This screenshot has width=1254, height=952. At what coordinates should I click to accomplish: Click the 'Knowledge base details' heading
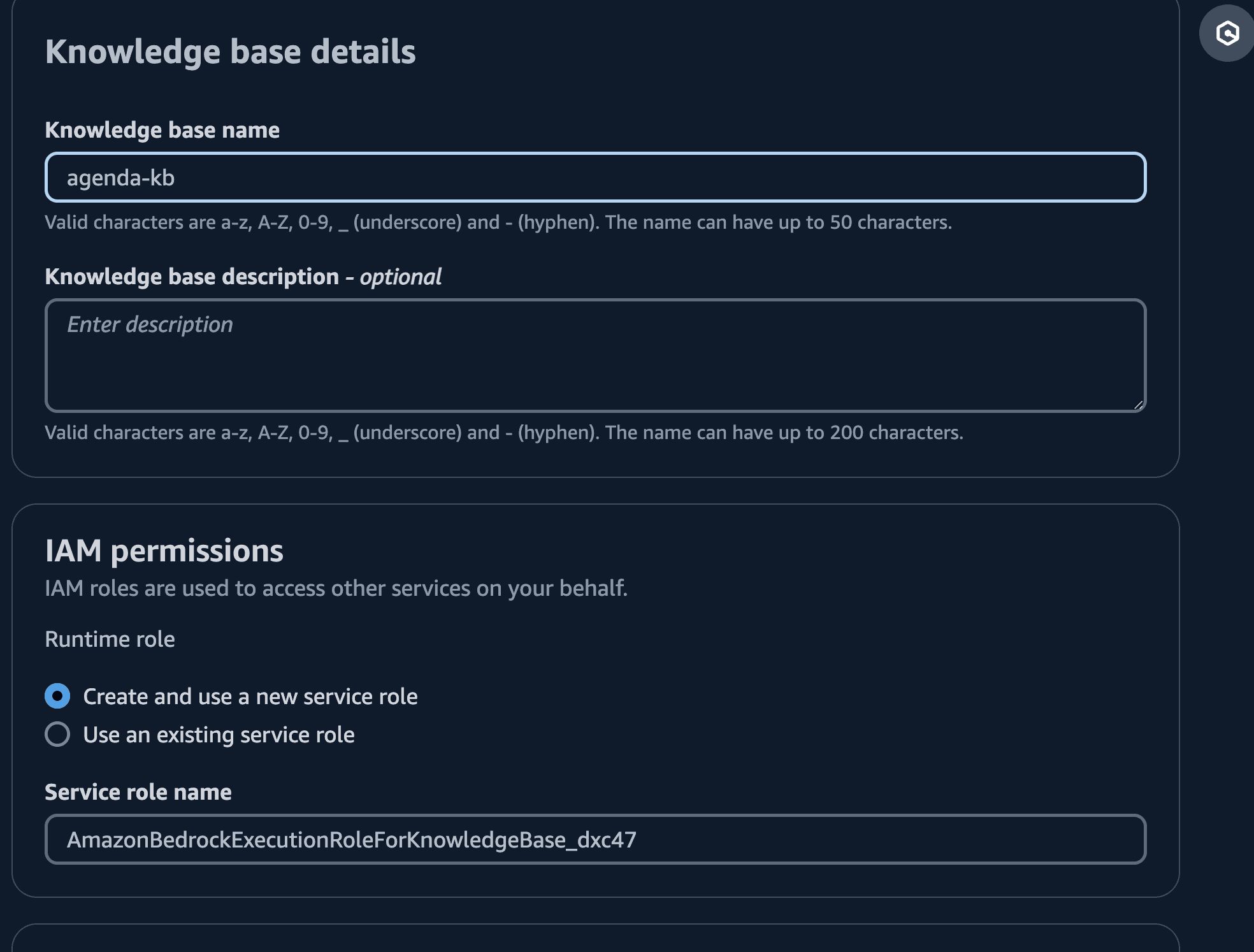point(230,52)
